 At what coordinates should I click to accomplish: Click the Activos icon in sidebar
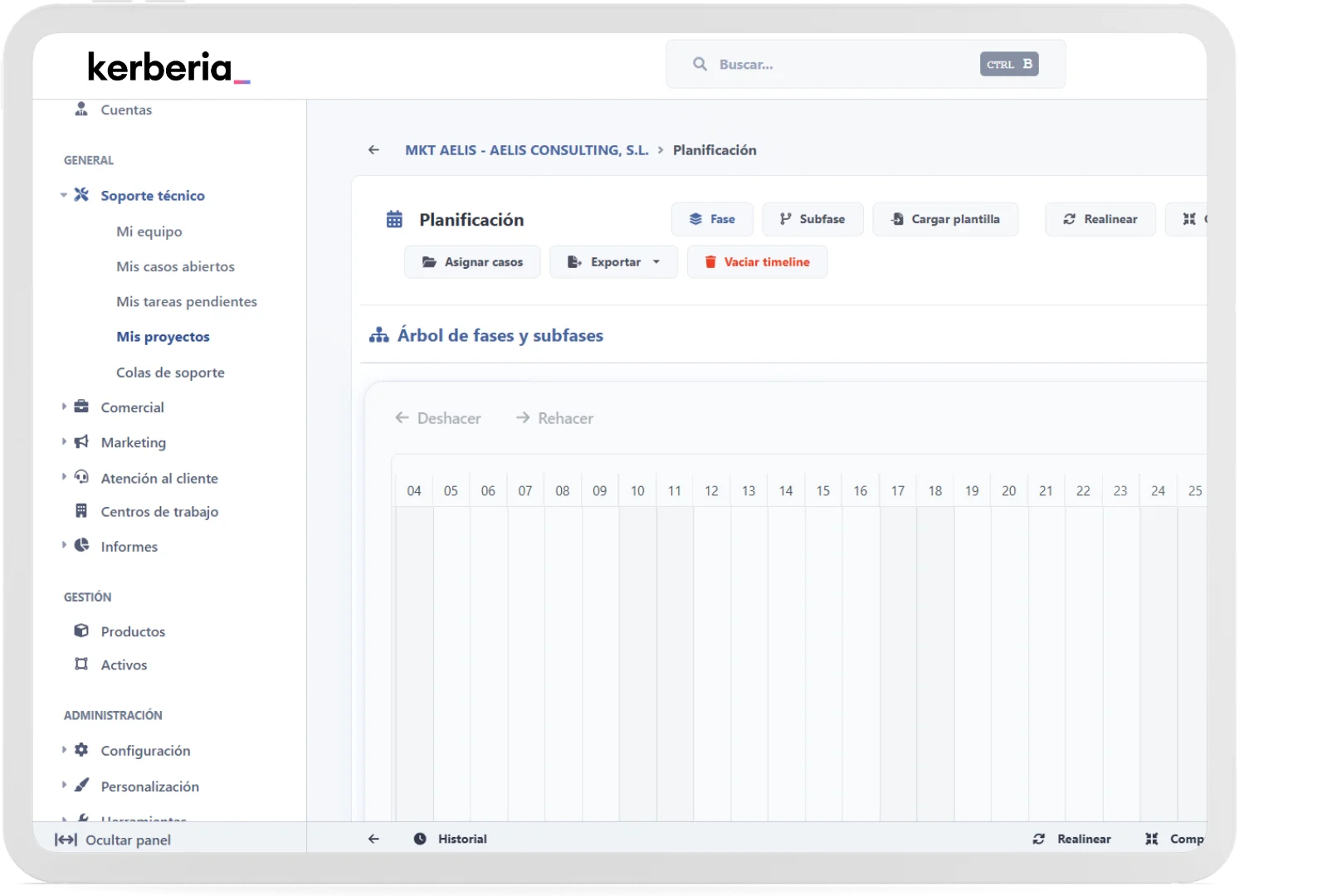[x=81, y=665]
